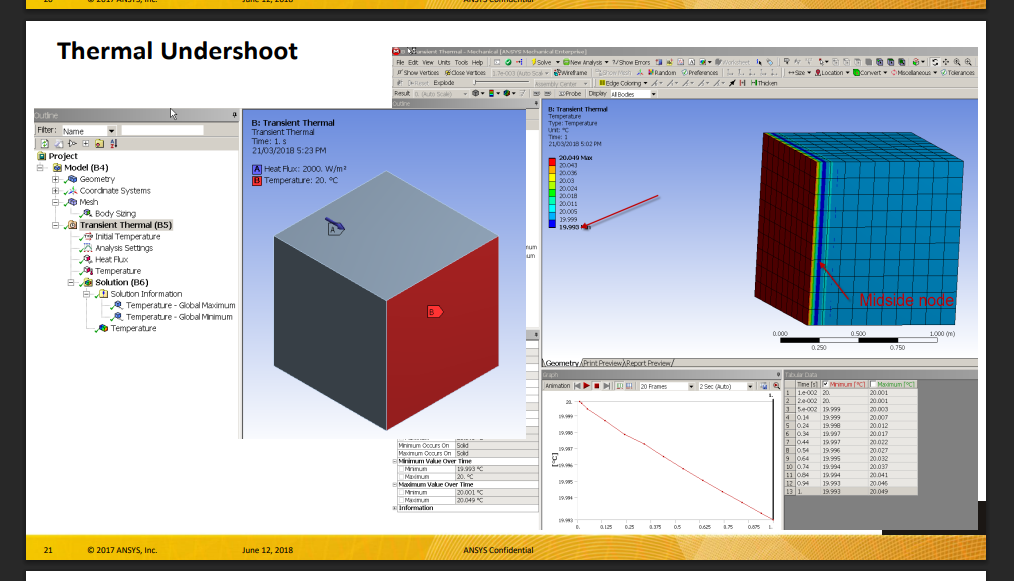The width and height of the screenshot is (1014, 581).
Task: Click the Outline filter text field
Action: pos(162,131)
